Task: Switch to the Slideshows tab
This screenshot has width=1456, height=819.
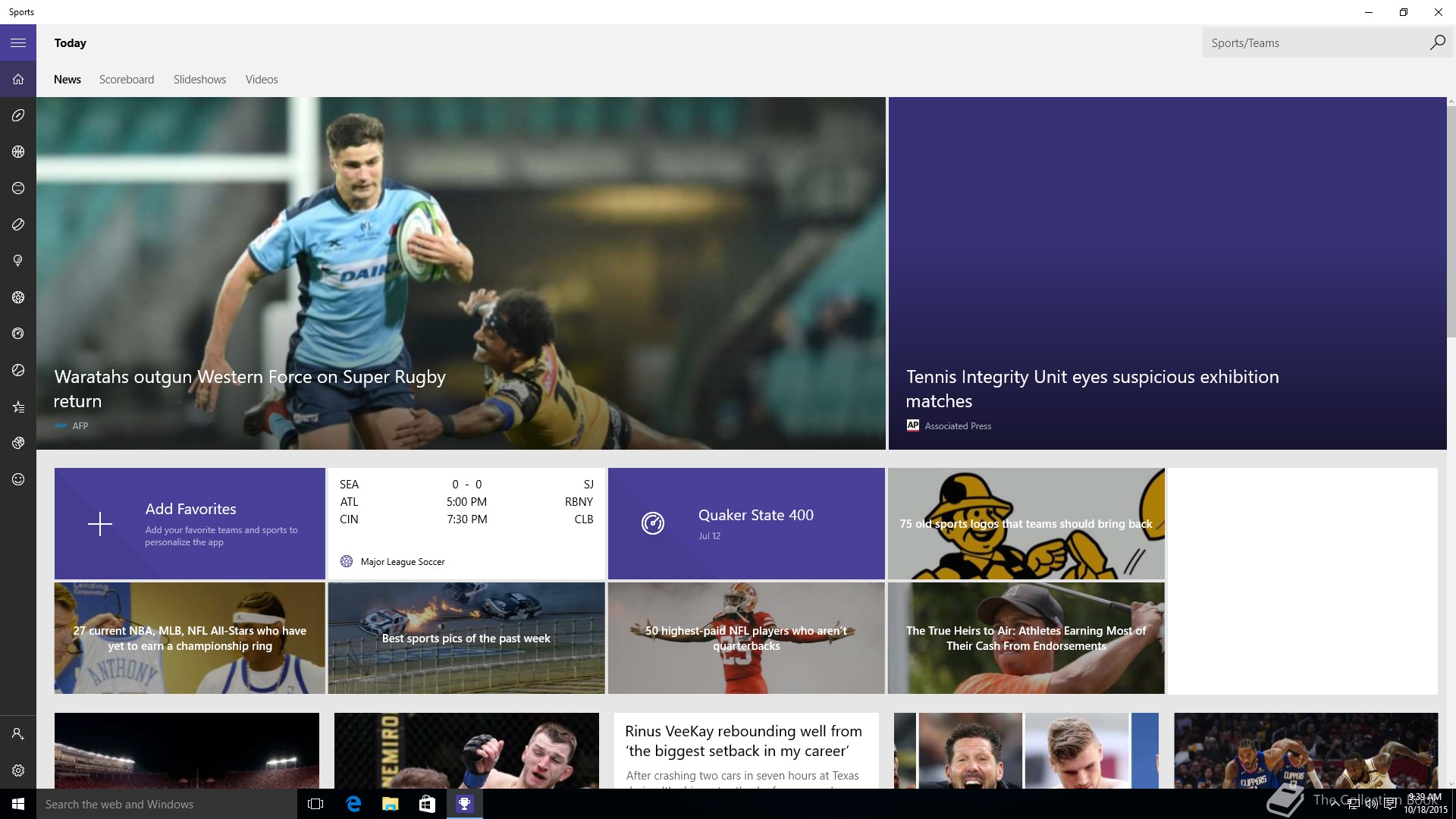Action: 199,80
